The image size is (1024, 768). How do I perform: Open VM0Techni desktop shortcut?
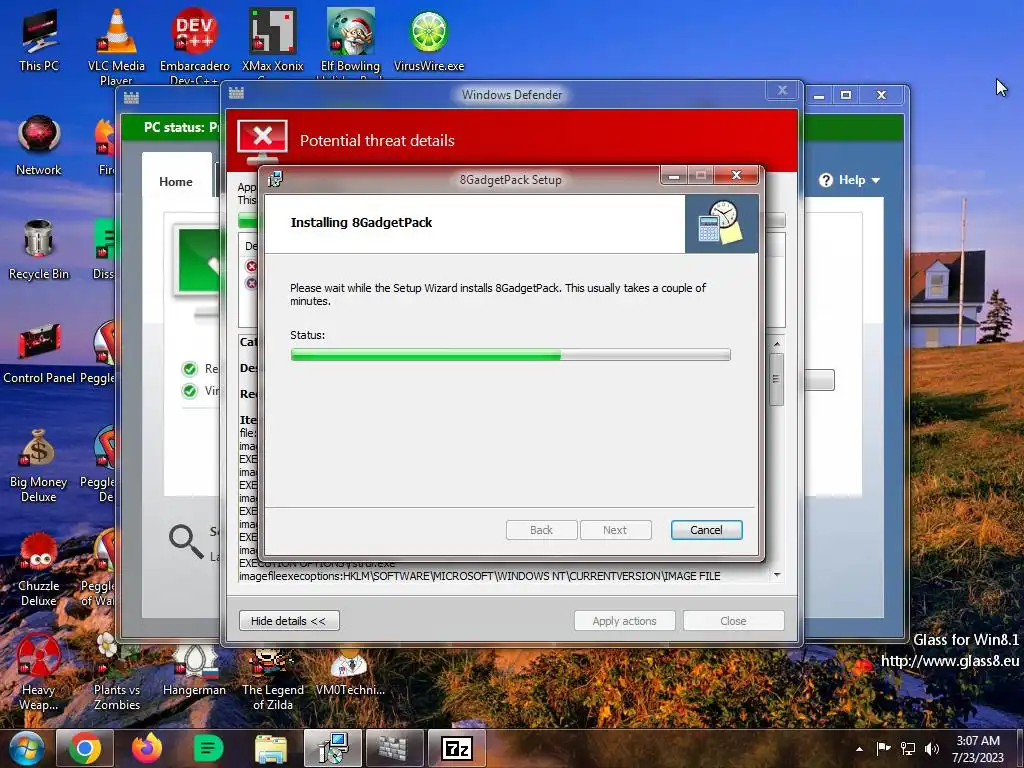click(350, 673)
